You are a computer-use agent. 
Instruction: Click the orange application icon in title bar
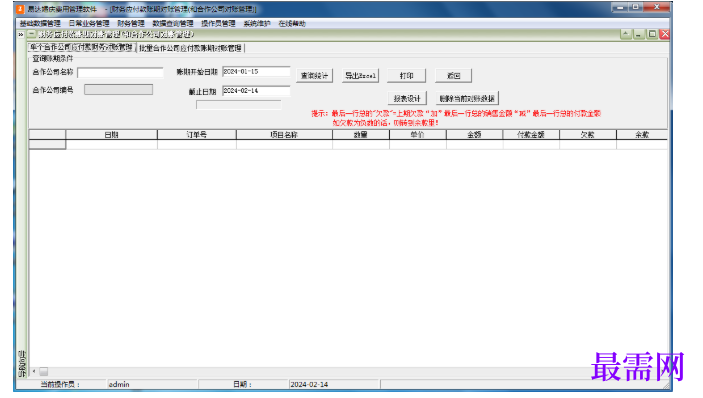point(20,9)
